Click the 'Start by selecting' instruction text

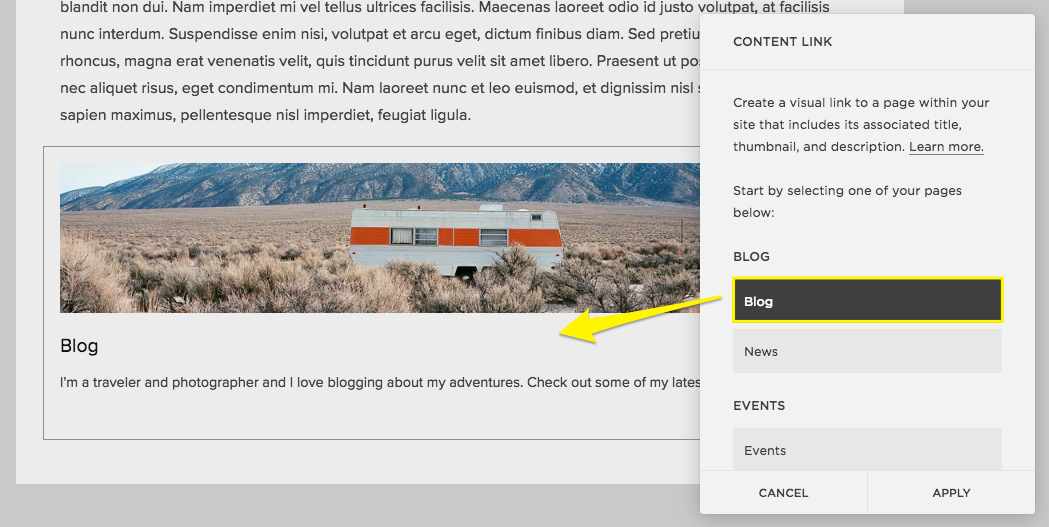point(848,201)
